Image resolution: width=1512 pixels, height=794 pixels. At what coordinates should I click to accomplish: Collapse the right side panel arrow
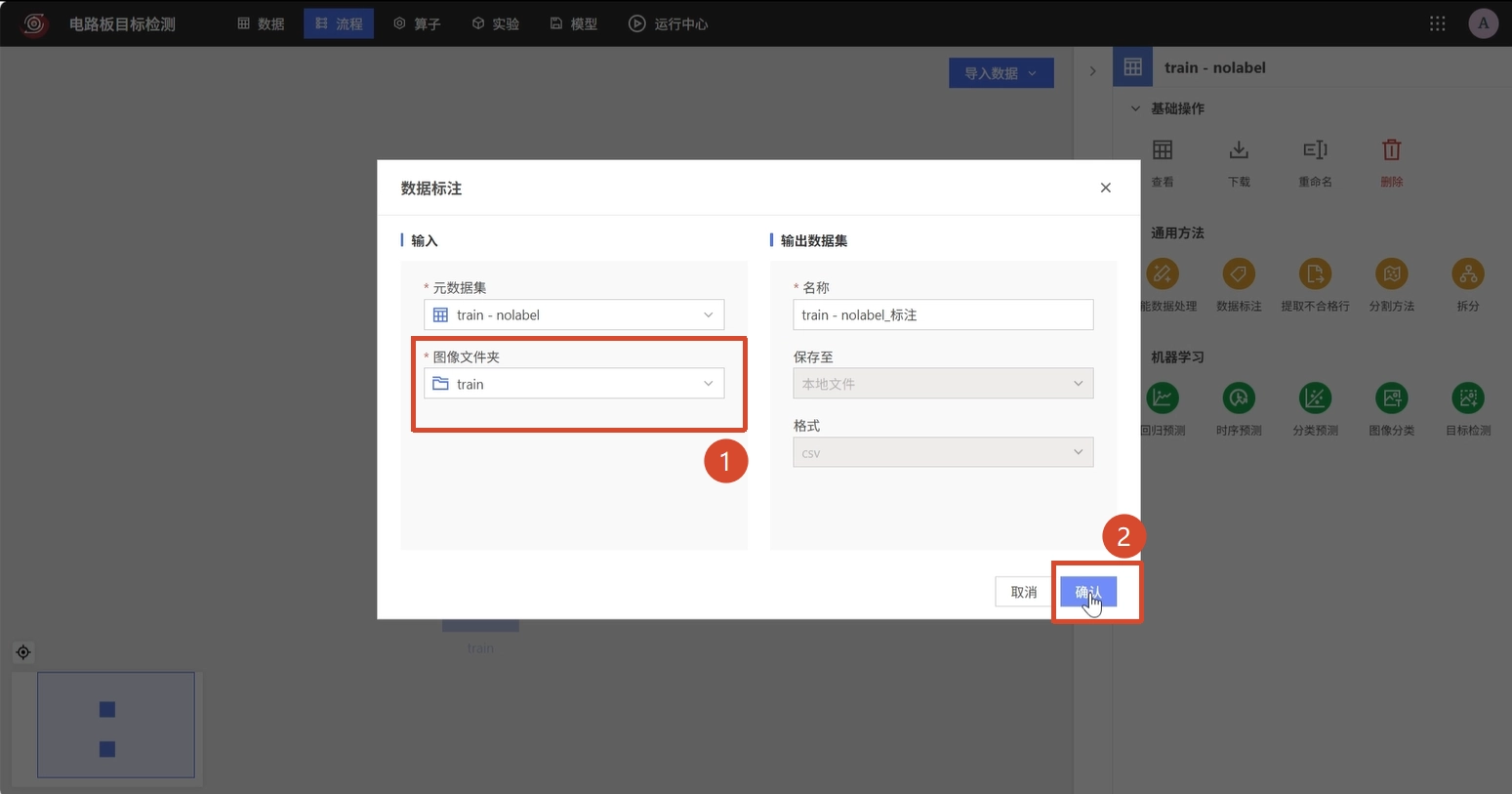(1092, 70)
